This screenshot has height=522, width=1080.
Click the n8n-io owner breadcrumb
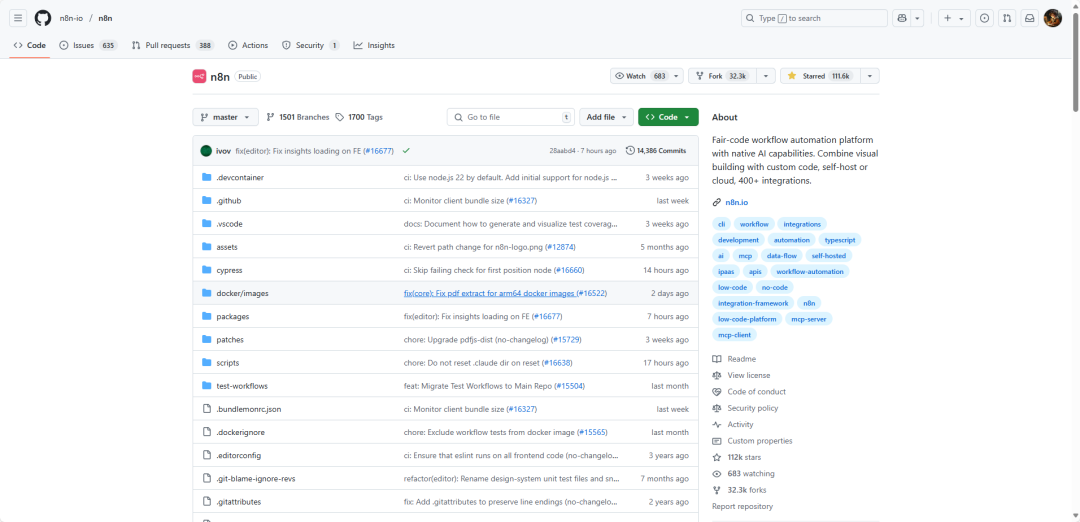(x=72, y=19)
